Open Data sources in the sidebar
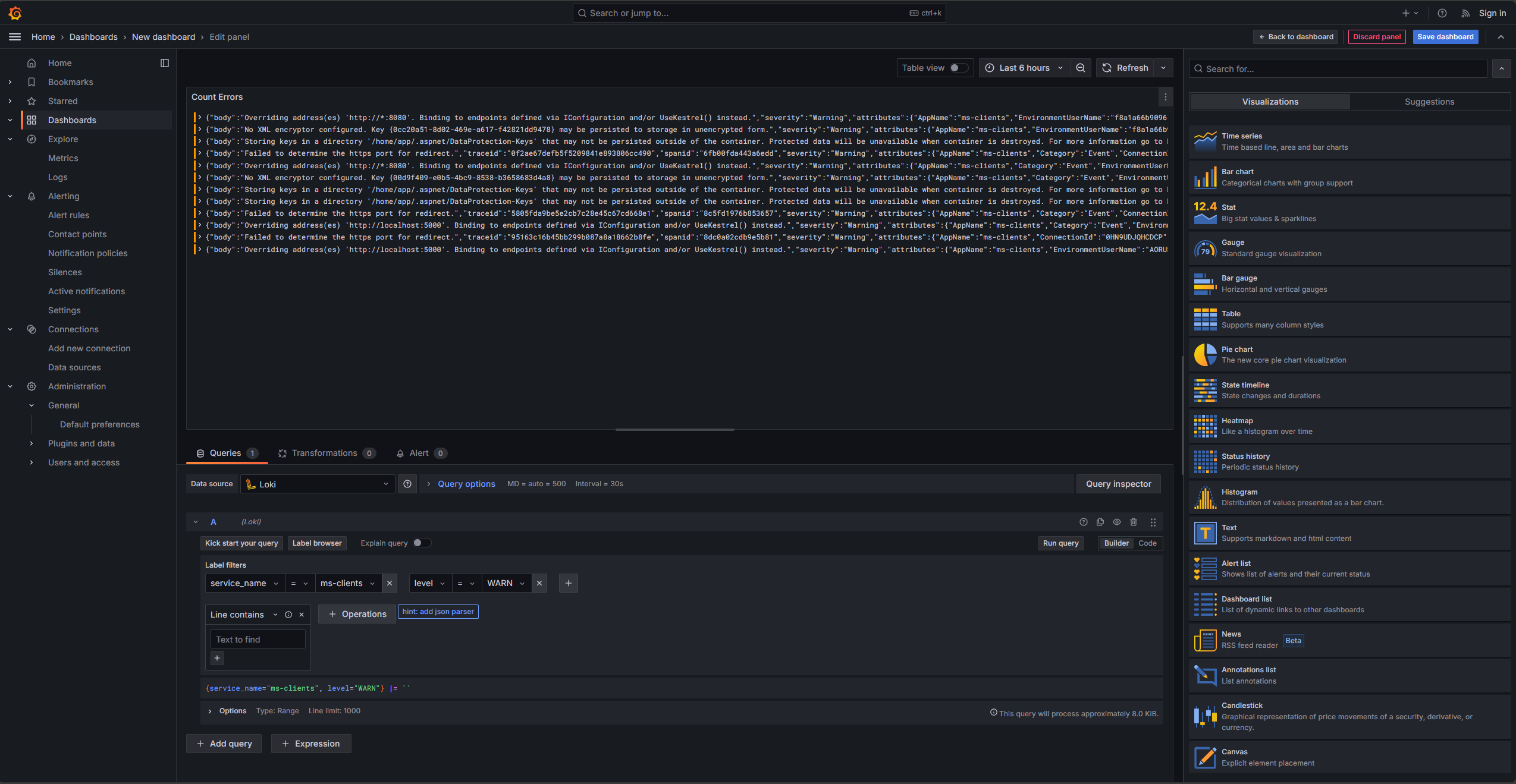Image resolution: width=1516 pixels, height=784 pixels. pos(74,367)
